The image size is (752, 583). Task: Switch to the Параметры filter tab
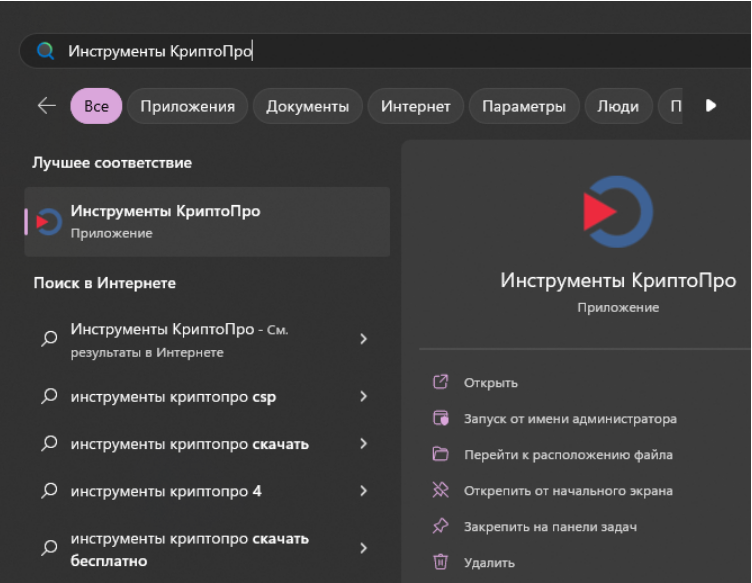pos(524,106)
